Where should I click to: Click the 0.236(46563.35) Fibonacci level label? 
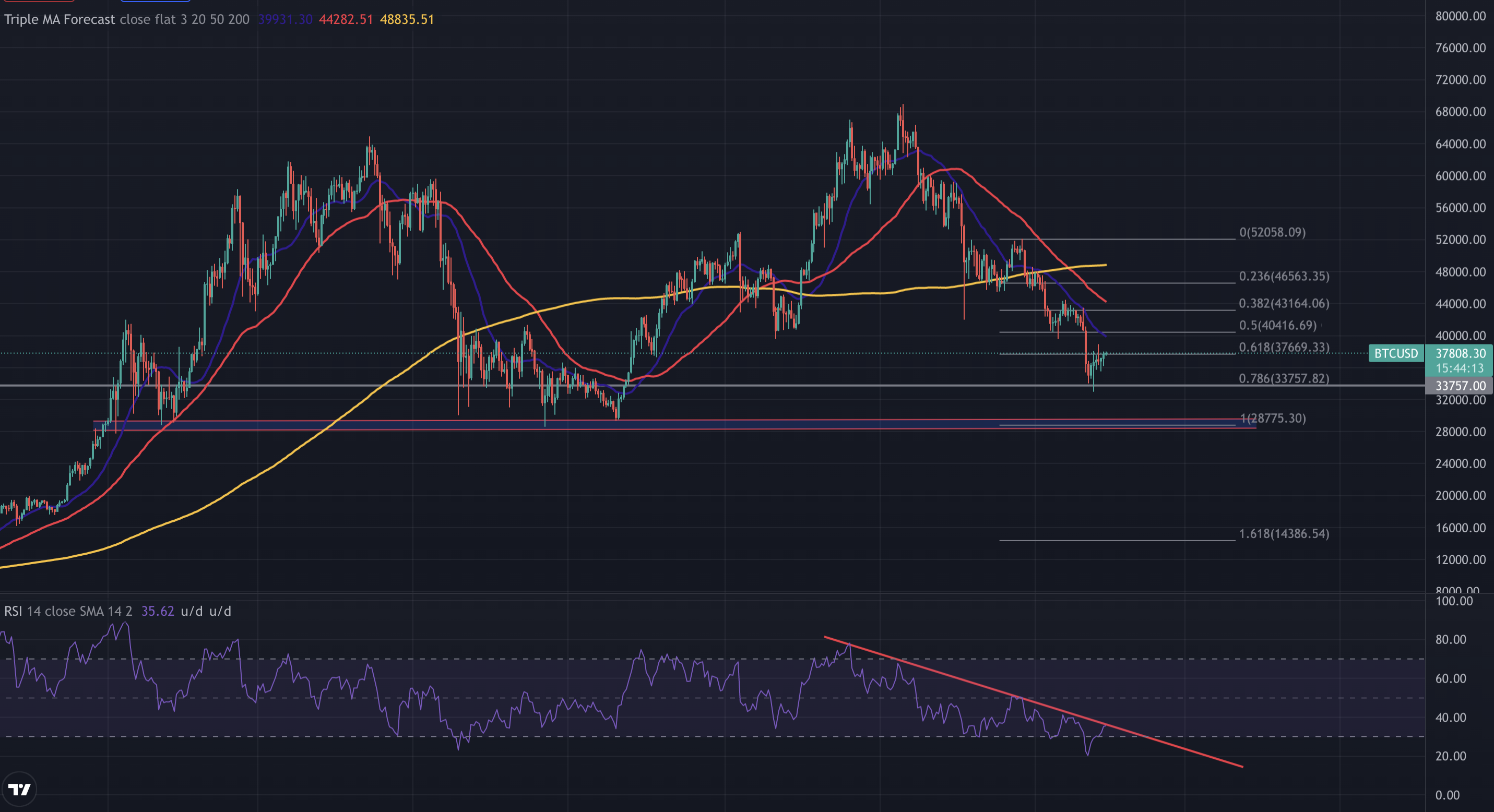pyautogui.click(x=1284, y=276)
